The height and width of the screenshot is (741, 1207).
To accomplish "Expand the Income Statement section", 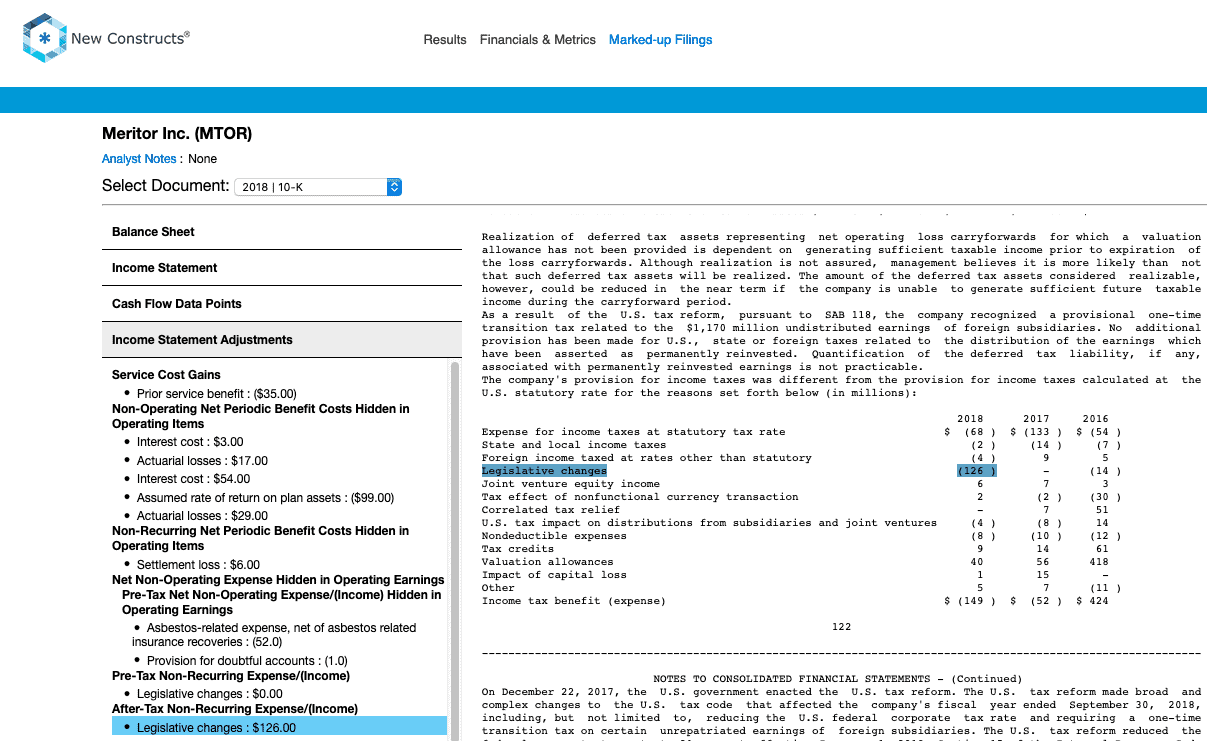I will [x=282, y=268].
